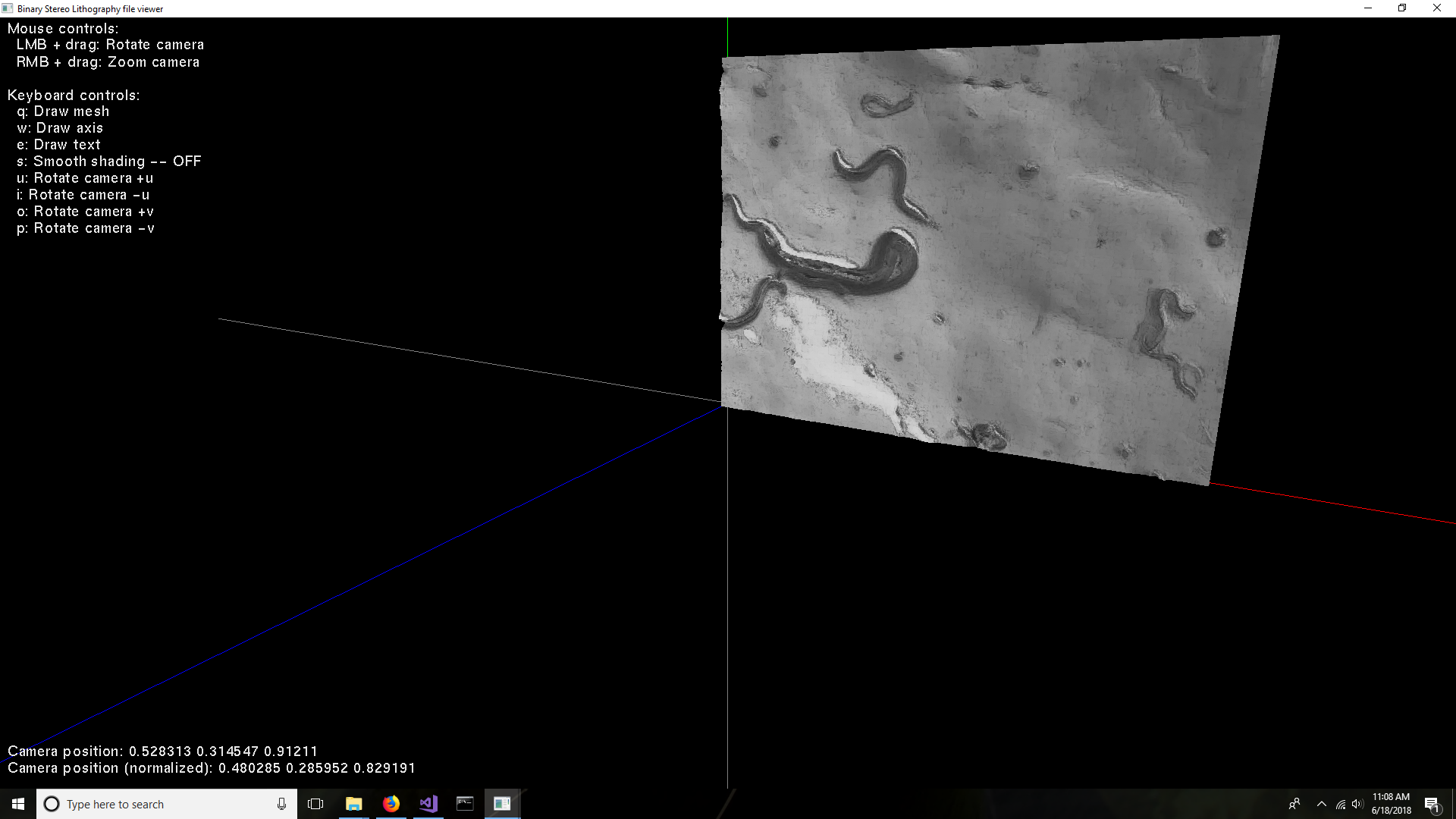Click 'RMB + drag: Zoom camera' text
The image size is (1456, 819).
[x=108, y=62]
